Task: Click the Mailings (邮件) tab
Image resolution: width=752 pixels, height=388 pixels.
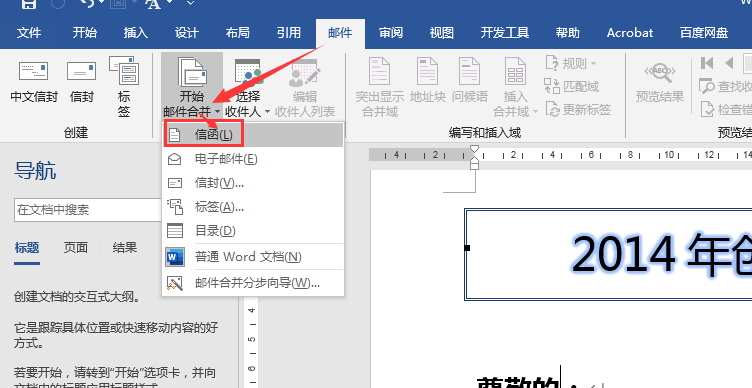Action: (x=340, y=34)
